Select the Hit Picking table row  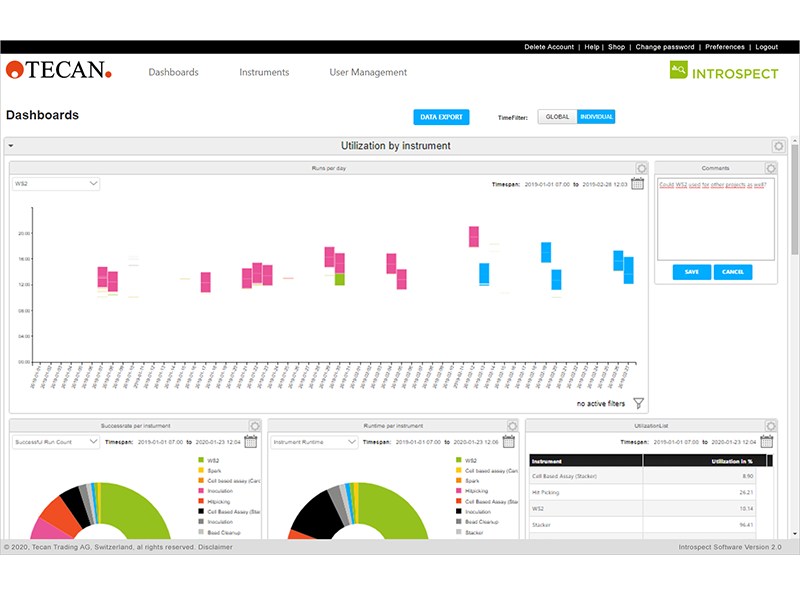click(642, 492)
